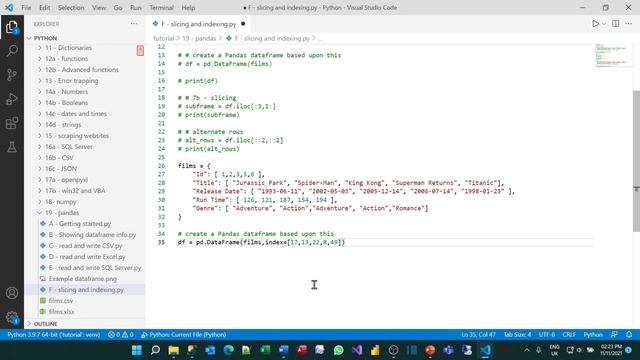The image size is (640, 360).
Task: Open films.xlsx in explorer
Action: pyautogui.click(x=85, y=312)
